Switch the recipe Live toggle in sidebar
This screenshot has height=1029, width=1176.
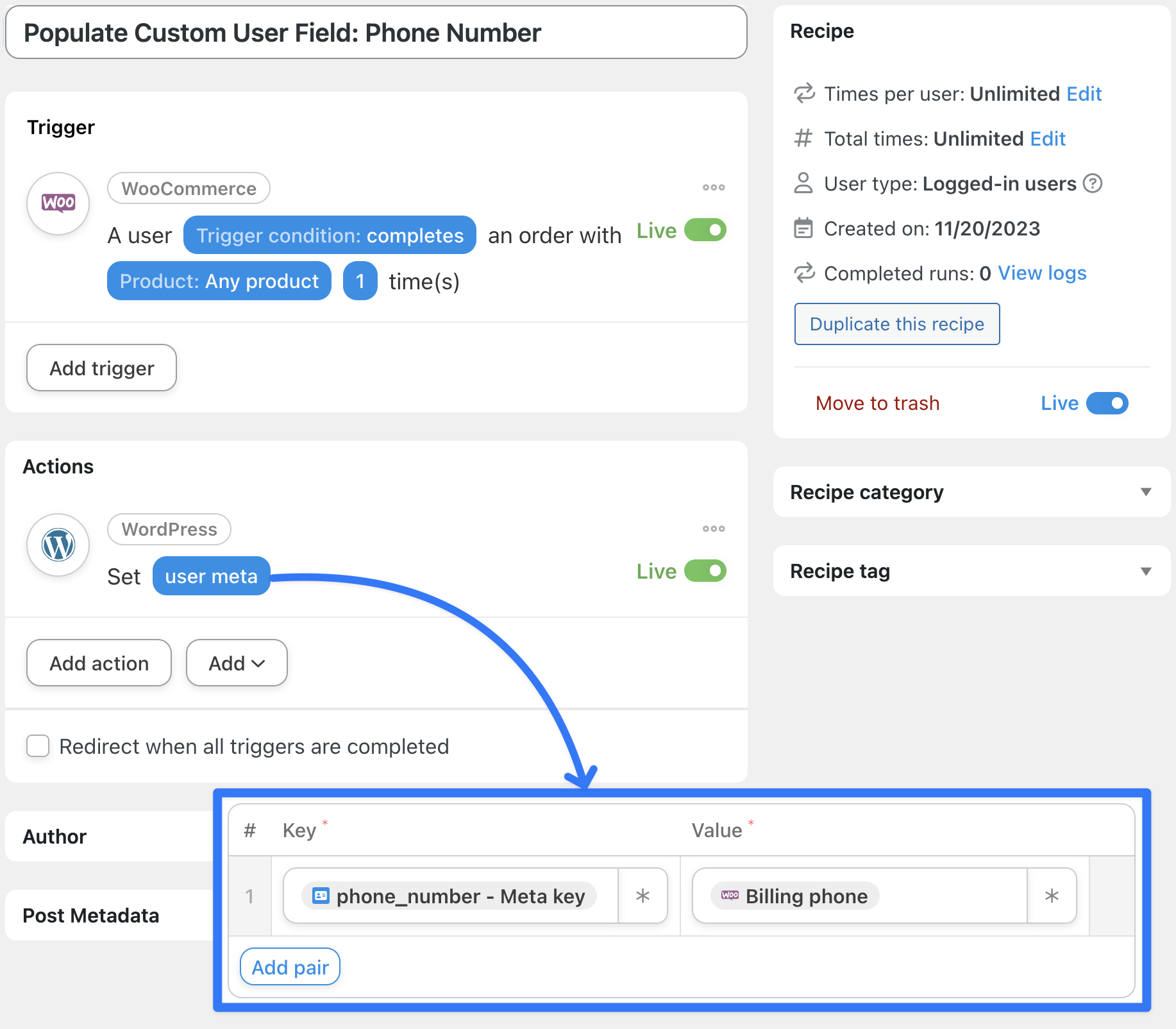[1107, 404]
